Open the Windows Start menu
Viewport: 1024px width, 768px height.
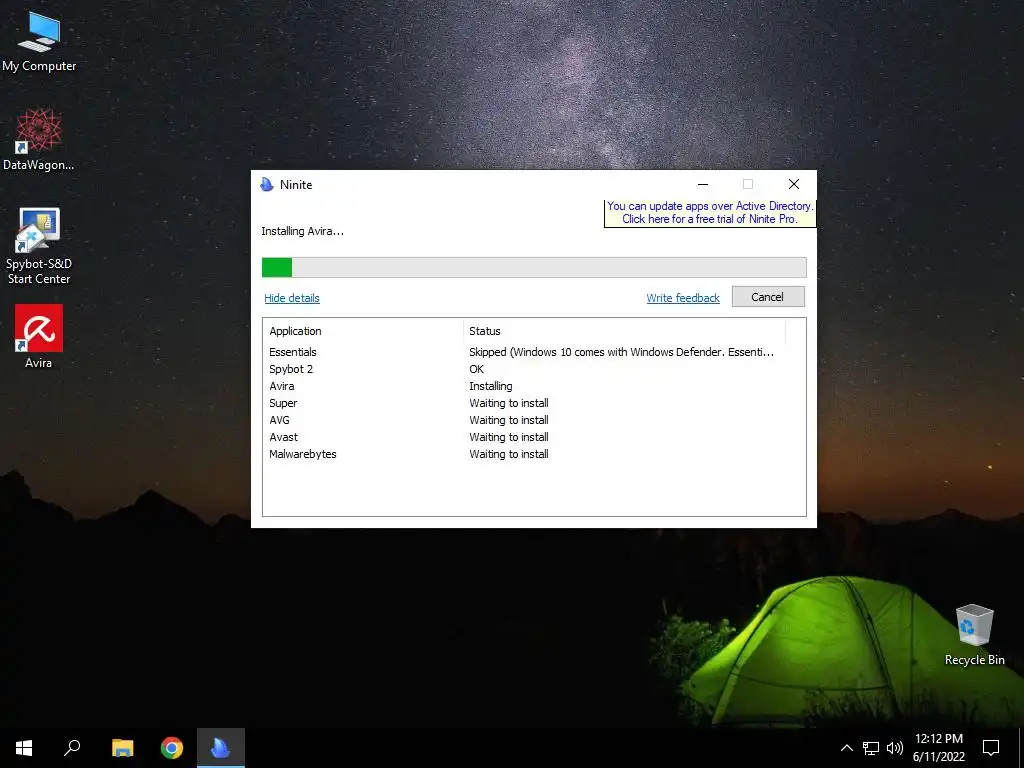[x=24, y=748]
